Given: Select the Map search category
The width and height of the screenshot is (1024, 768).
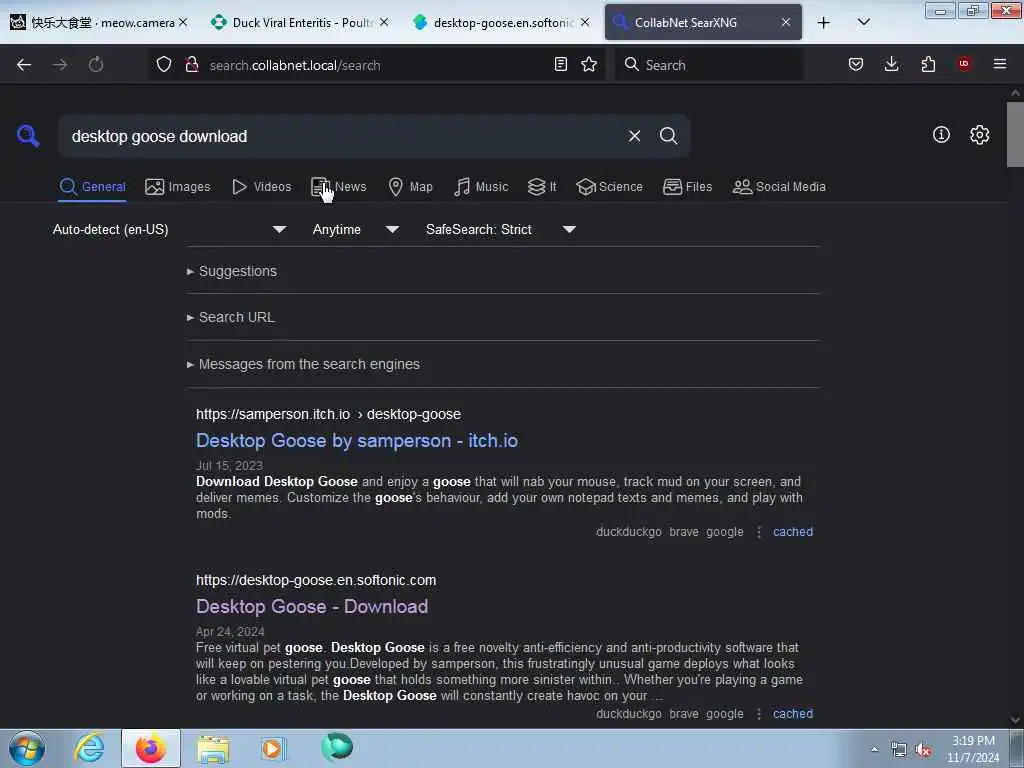Looking at the screenshot, I should coord(411,187).
